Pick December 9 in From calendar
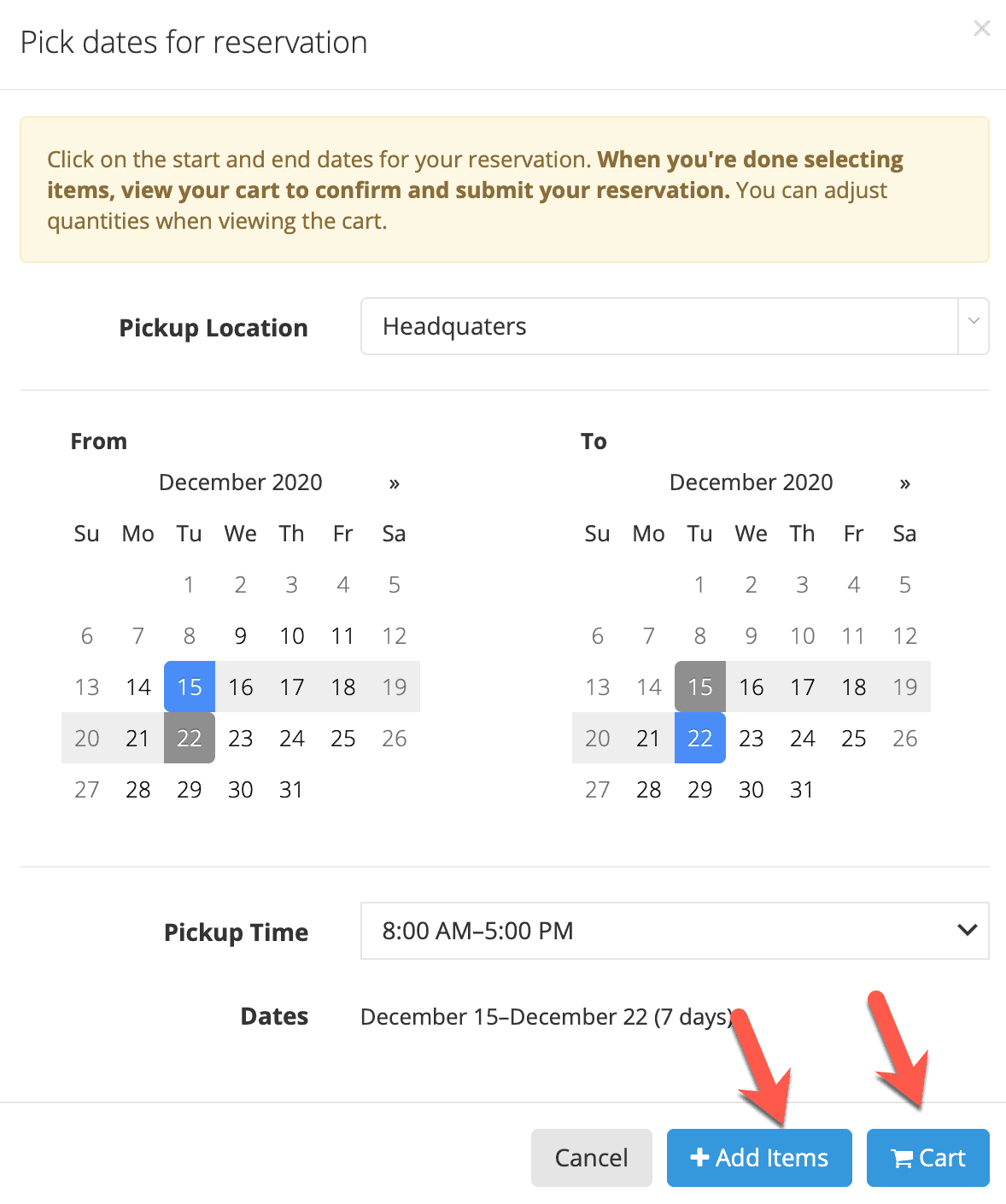The width and height of the screenshot is (1006, 1204). pyautogui.click(x=241, y=635)
